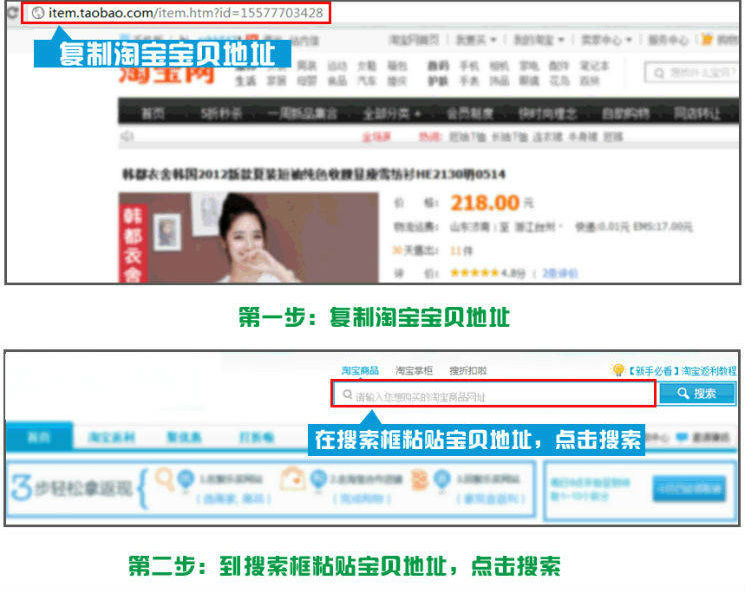Click the blue button in the right promo box
This screenshot has height=591, width=745.
pyautogui.click(x=689, y=488)
